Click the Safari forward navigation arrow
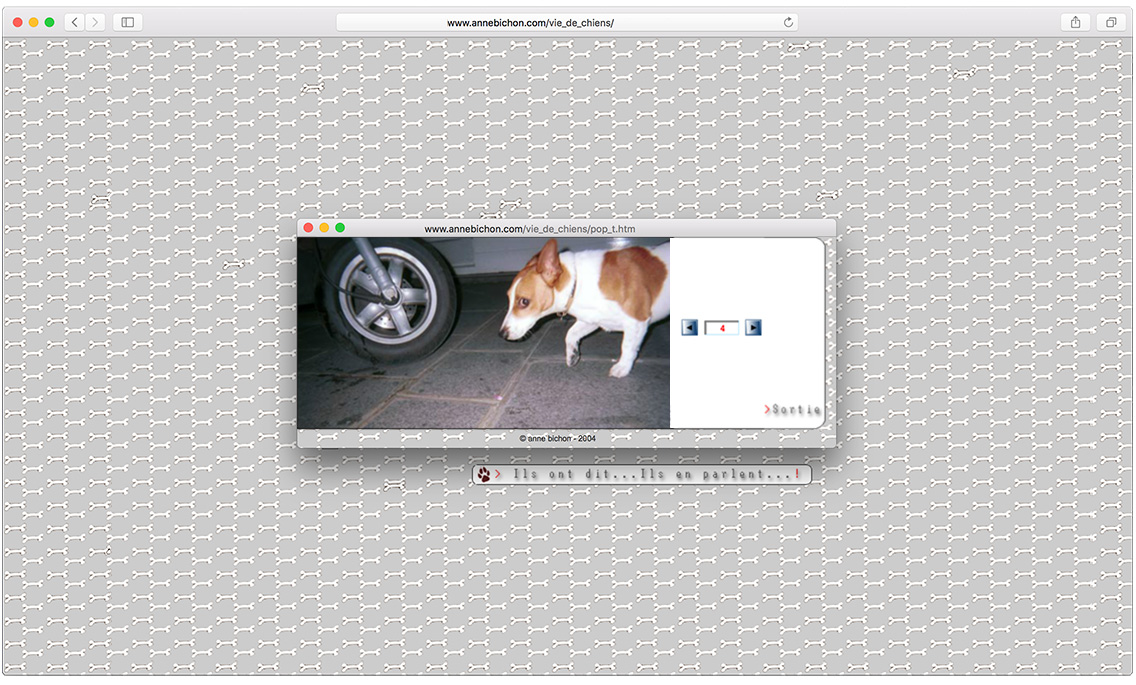Viewport: 1136px width, 685px height. (95, 22)
